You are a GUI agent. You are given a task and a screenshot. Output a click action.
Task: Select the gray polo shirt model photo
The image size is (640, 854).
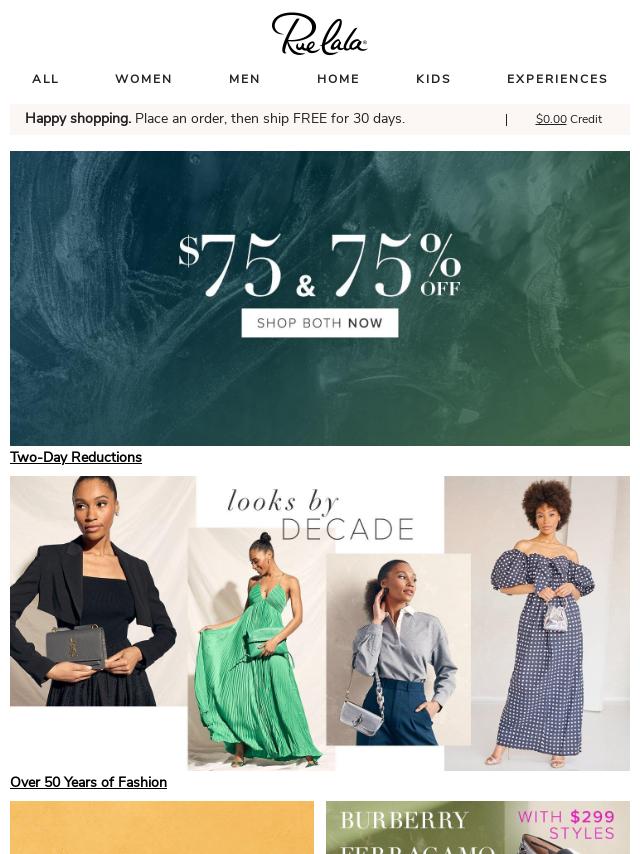tap(399, 649)
